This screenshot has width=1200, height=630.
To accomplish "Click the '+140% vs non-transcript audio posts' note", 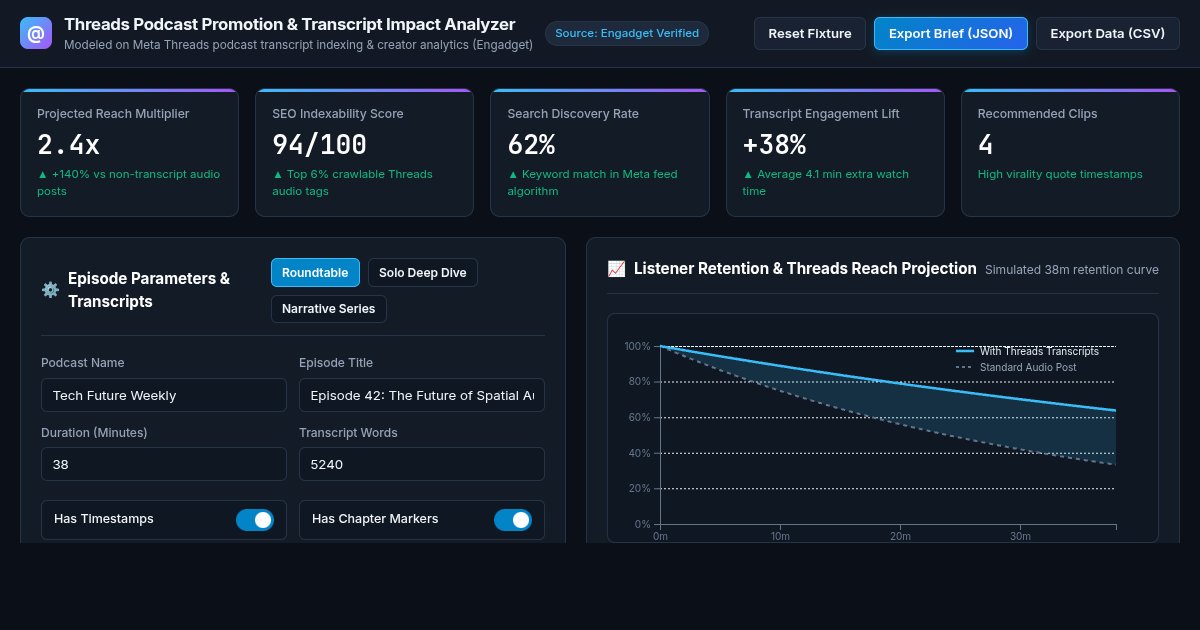I will click(x=129, y=182).
